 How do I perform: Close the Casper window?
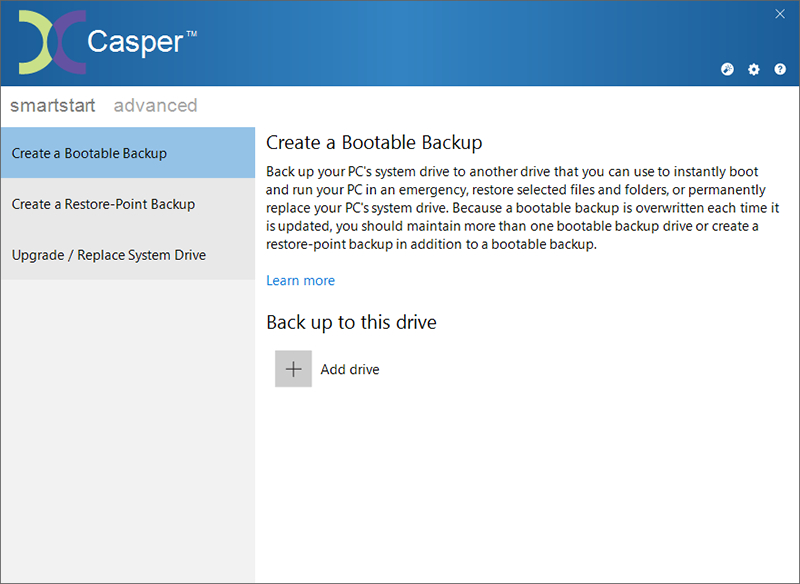click(x=780, y=14)
